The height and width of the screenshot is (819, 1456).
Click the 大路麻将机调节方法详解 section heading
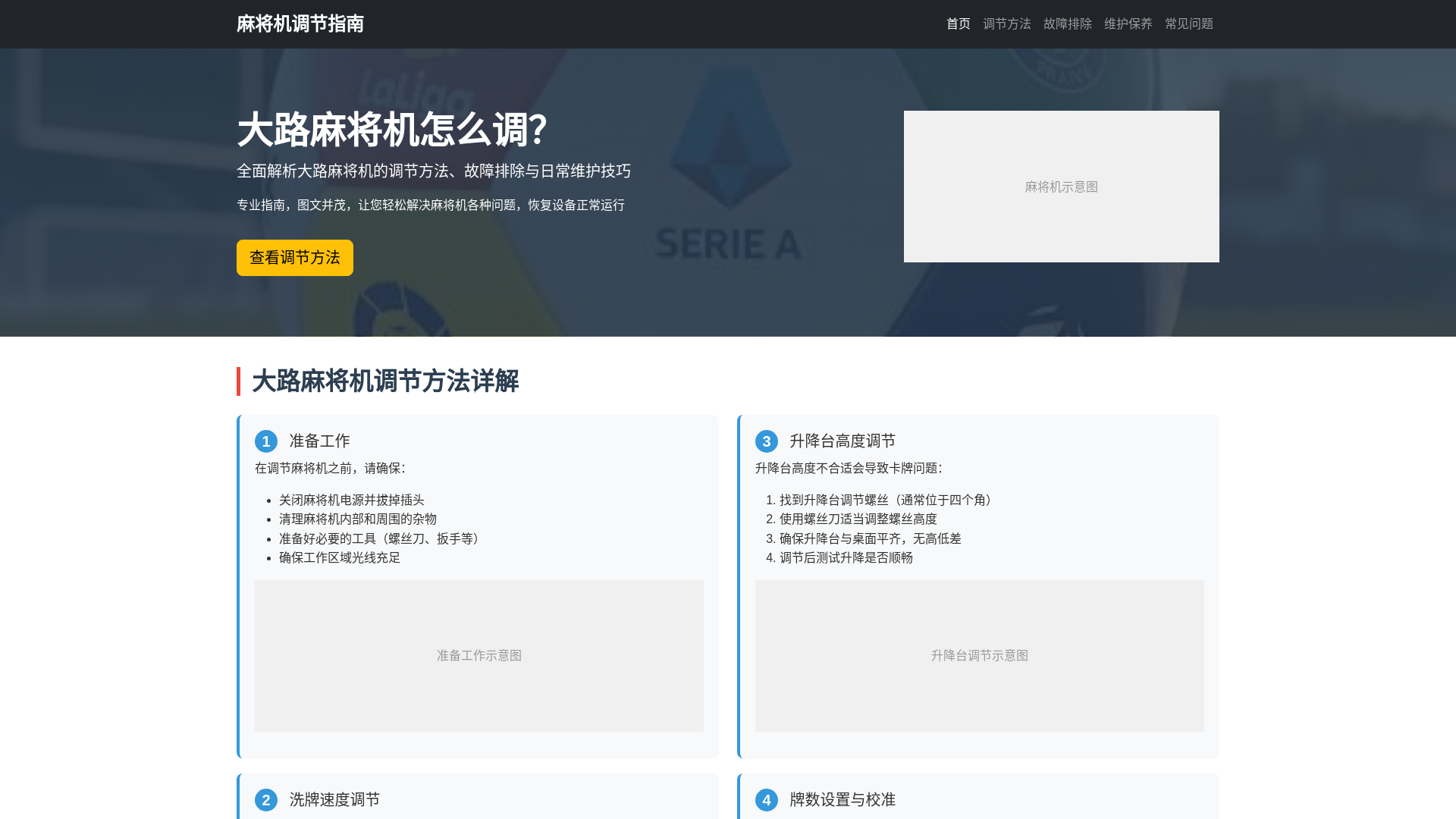click(385, 381)
